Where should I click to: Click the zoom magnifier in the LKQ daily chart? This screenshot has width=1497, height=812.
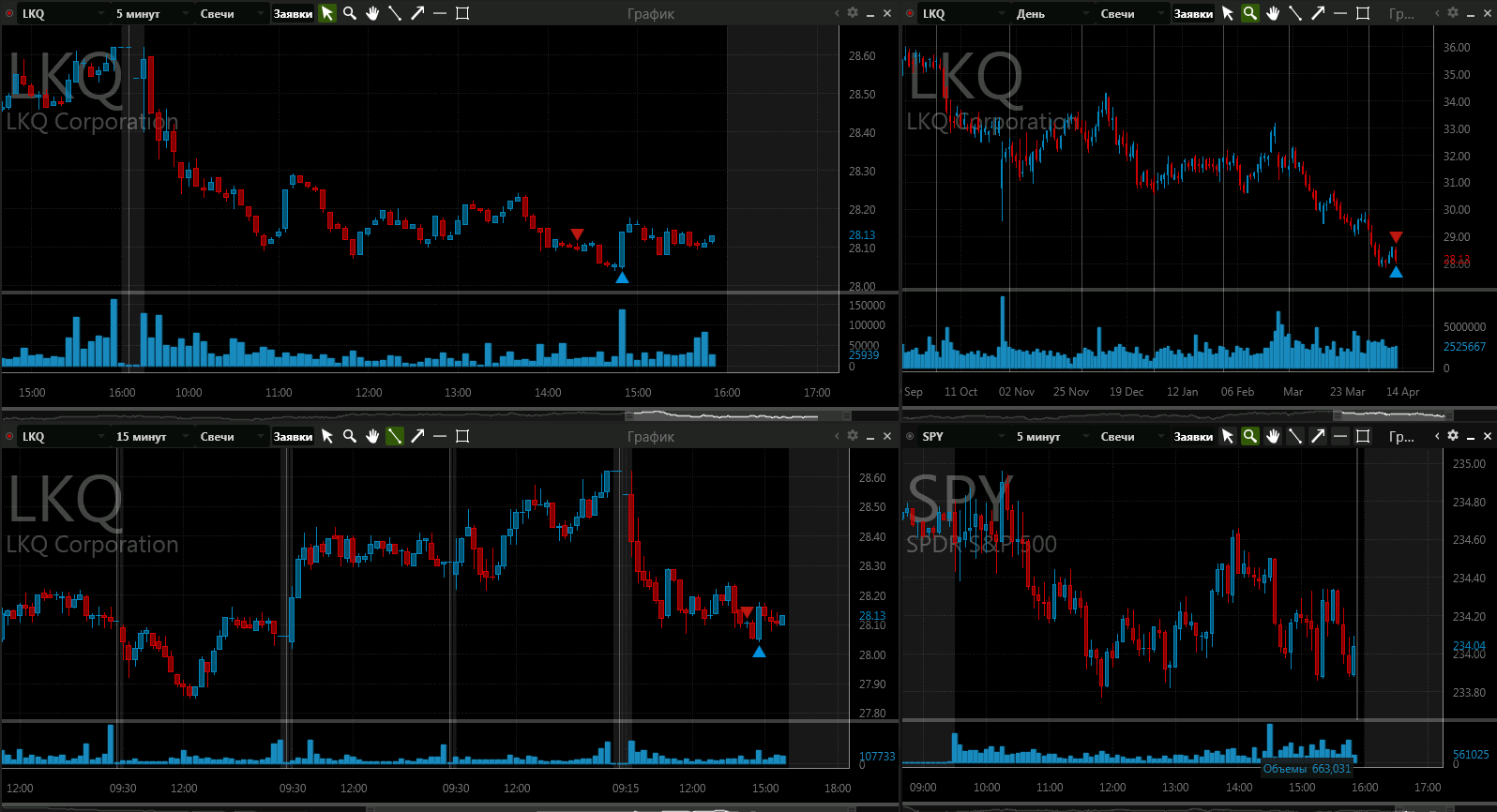1250,13
